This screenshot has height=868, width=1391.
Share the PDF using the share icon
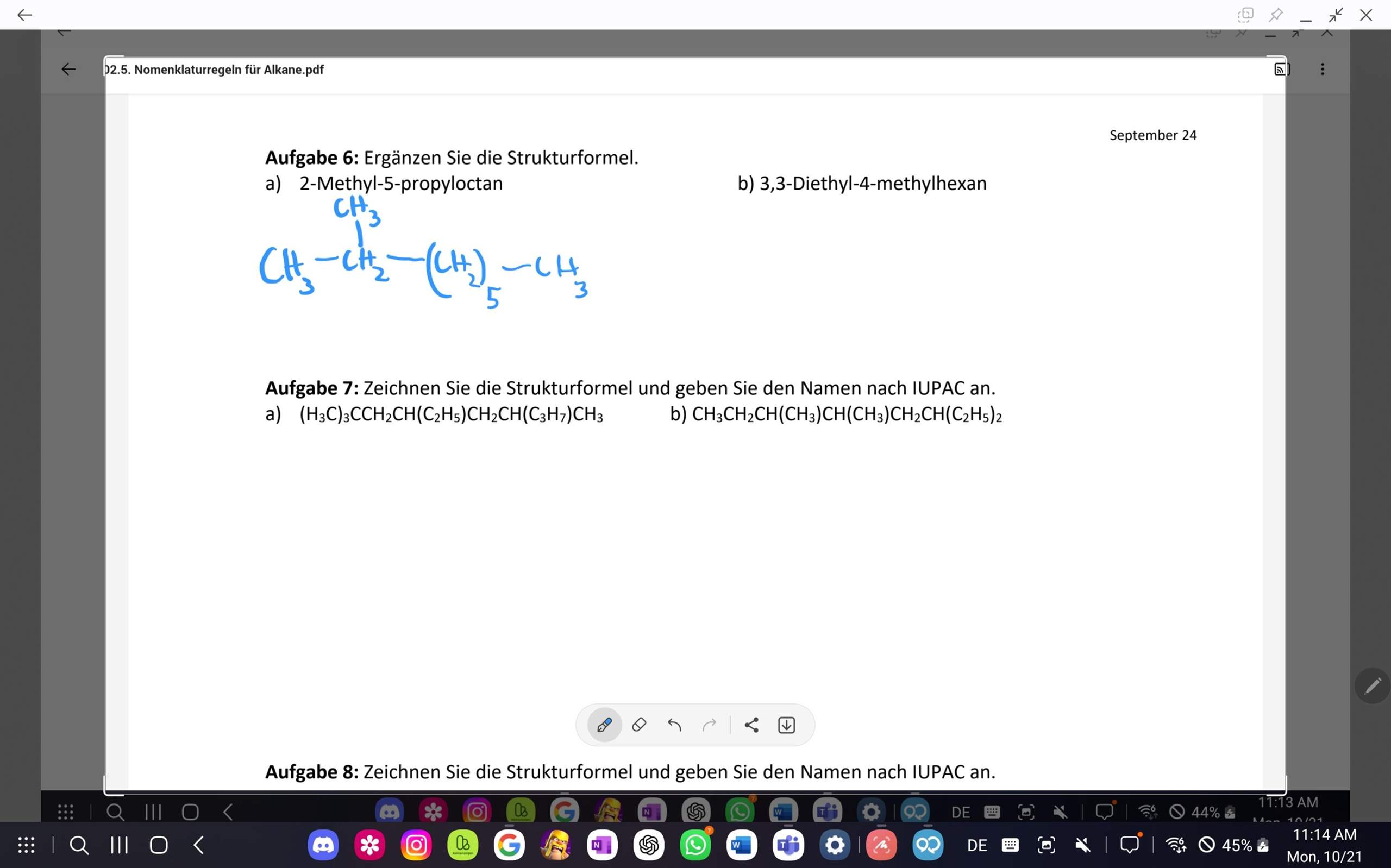[x=752, y=725]
